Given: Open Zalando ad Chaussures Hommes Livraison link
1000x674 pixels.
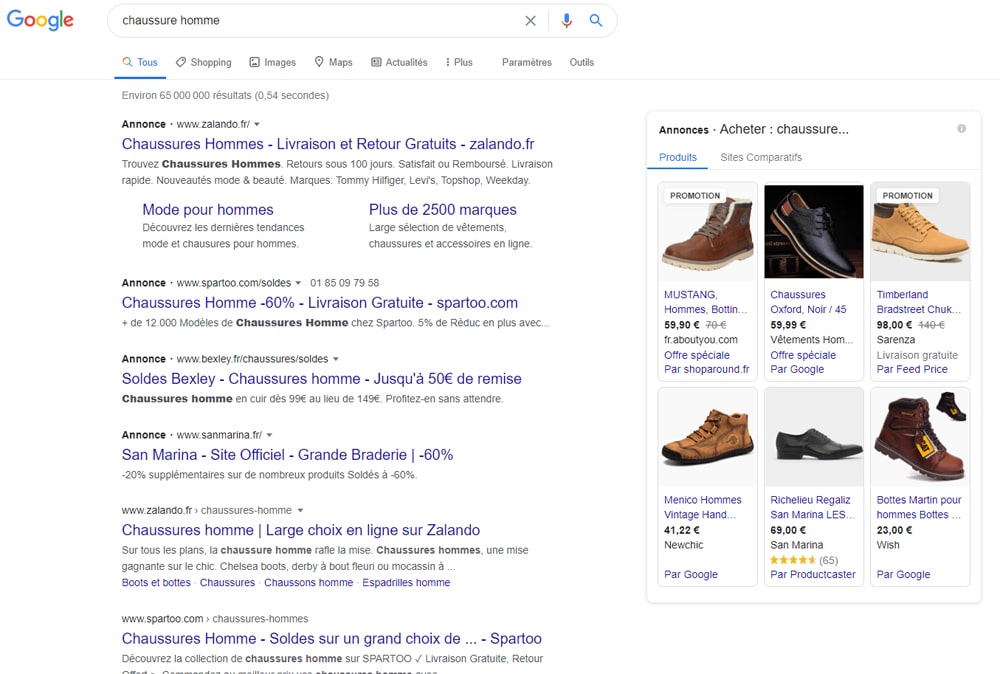Looking at the screenshot, I should click(328, 144).
